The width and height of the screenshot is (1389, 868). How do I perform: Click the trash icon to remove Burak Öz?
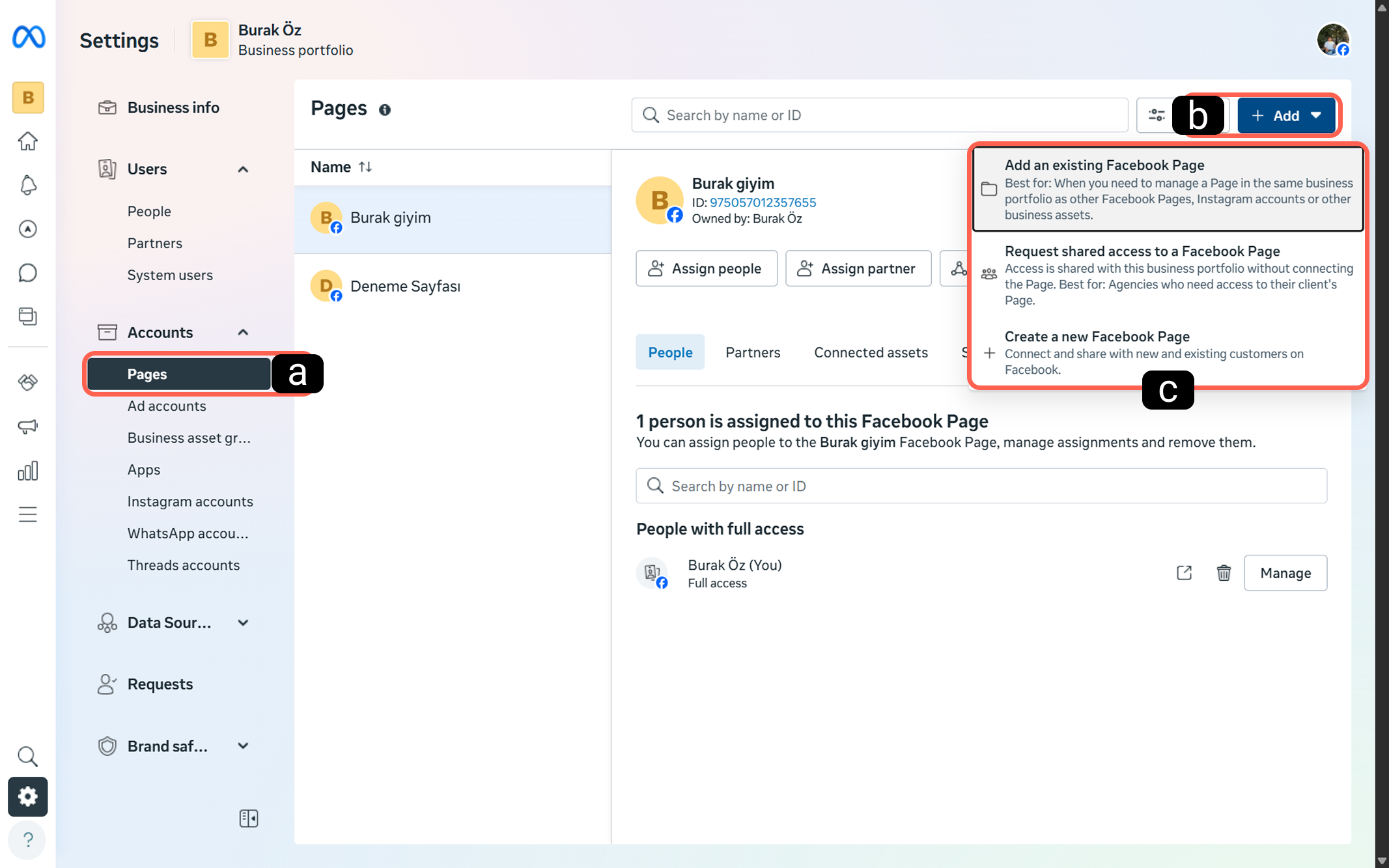(x=1224, y=573)
